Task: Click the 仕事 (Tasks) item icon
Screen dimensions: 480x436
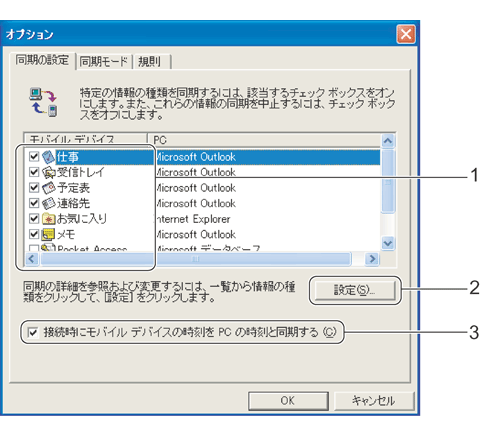Action: pyautogui.click(x=49, y=156)
